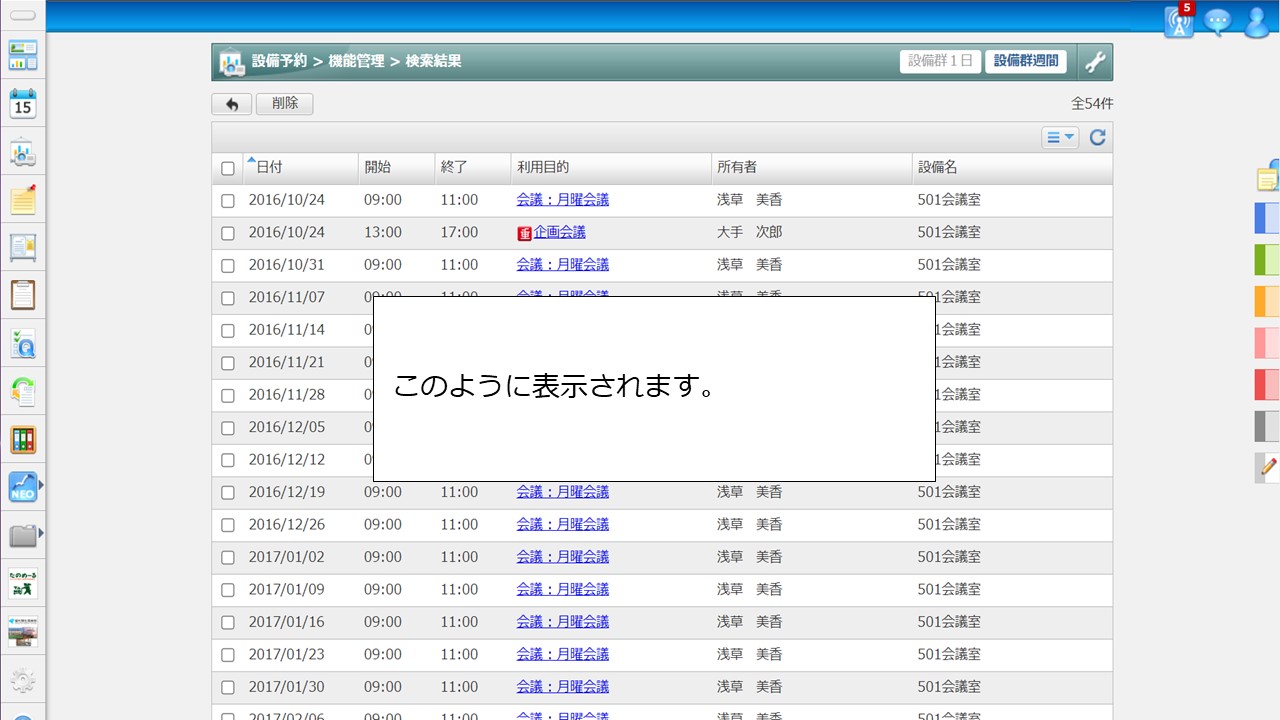Image resolution: width=1280 pixels, height=720 pixels.
Task: Click the 削除 button
Action: (284, 104)
